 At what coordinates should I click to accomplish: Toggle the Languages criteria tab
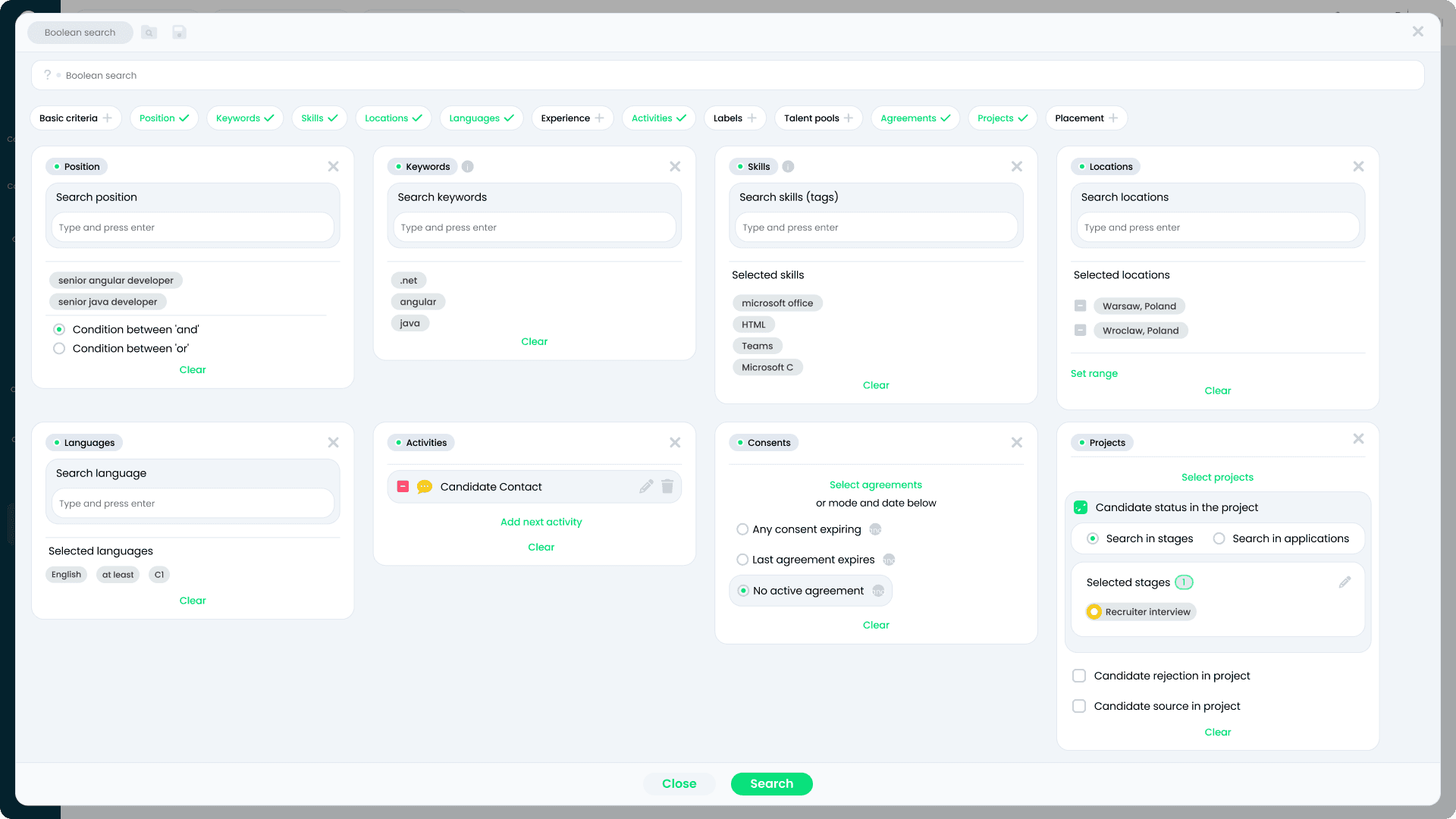(x=481, y=118)
